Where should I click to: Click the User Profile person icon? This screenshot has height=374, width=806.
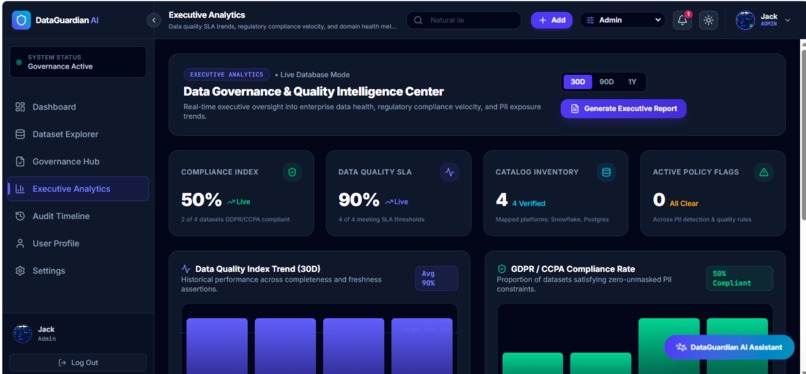[x=20, y=243]
